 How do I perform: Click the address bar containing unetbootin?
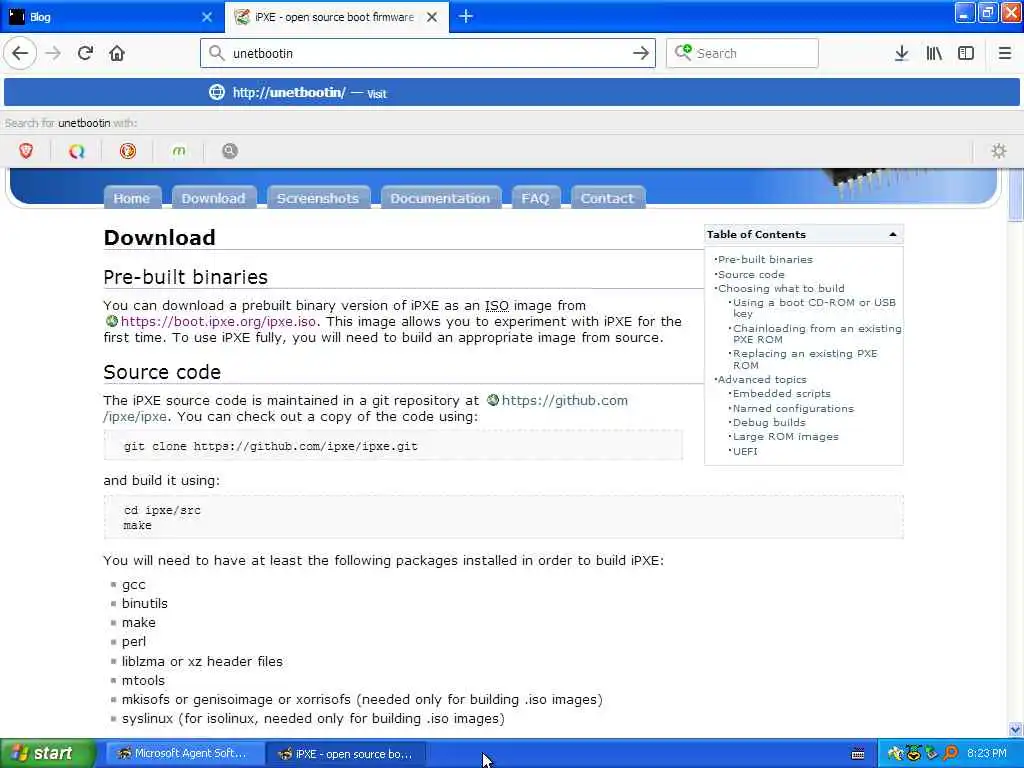[x=428, y=53]
